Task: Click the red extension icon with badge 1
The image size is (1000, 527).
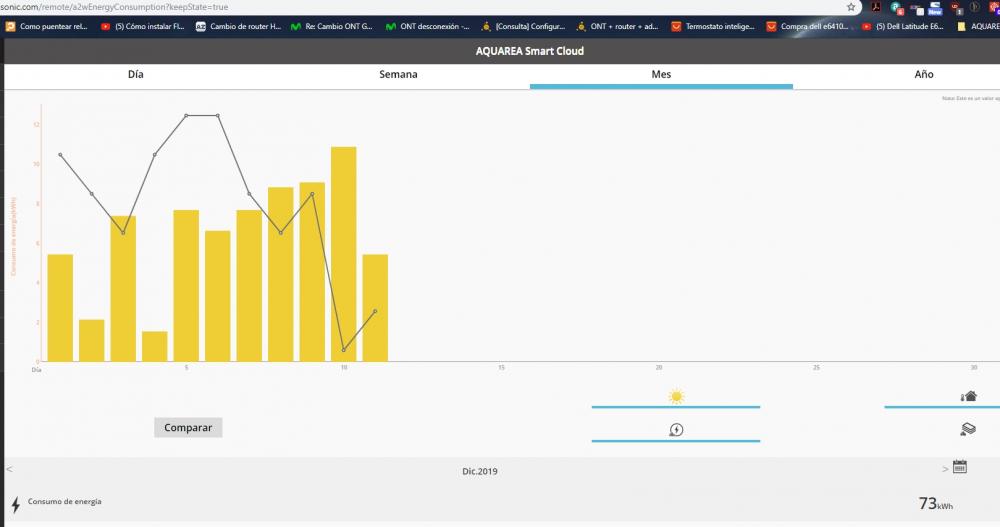Action: 956,8
